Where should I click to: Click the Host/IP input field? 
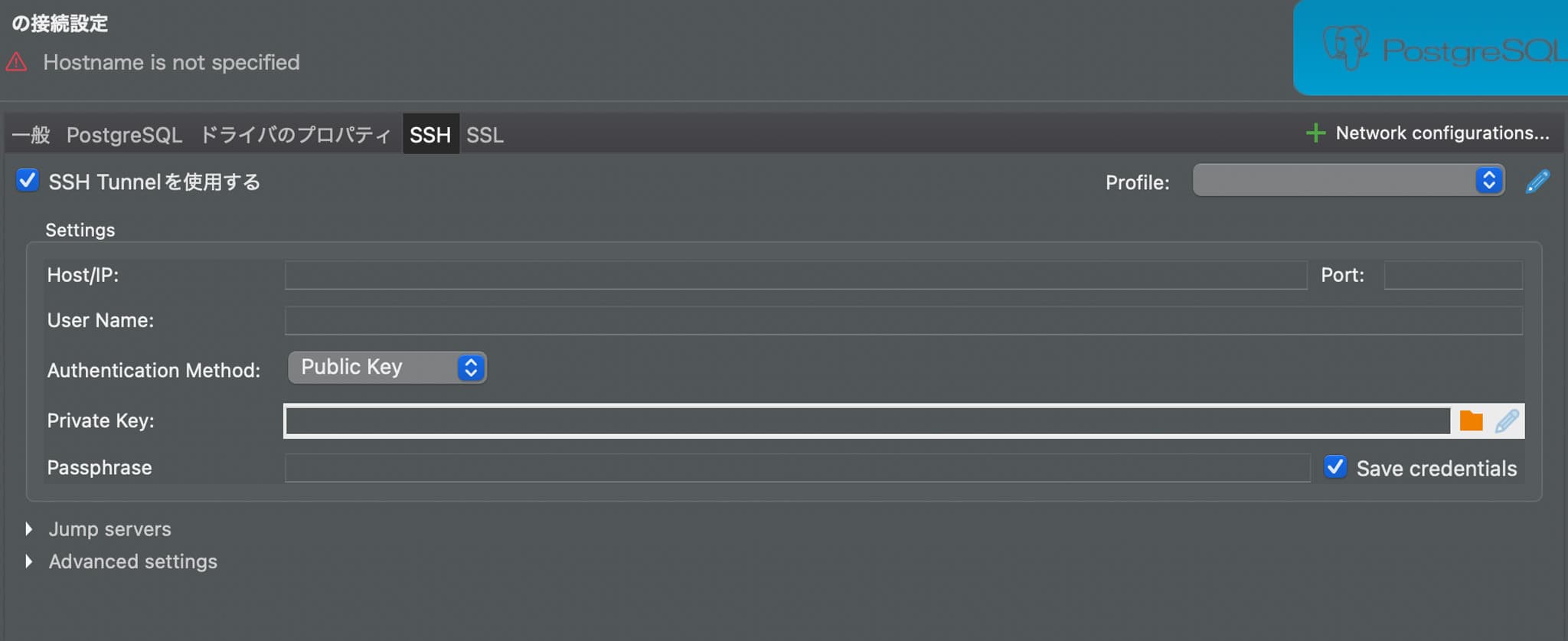click(795, 275)
